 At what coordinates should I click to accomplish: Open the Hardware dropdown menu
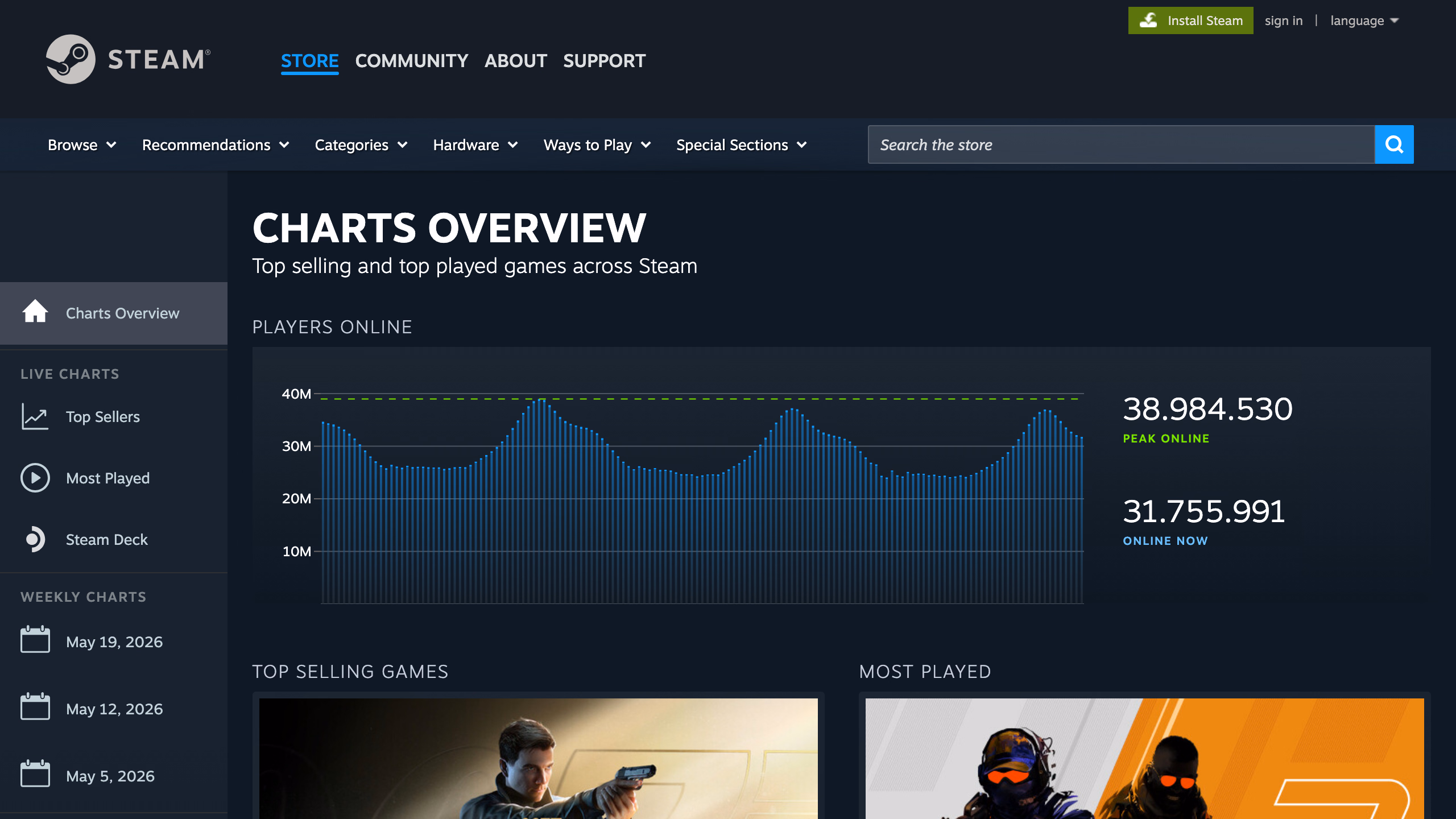tap(475, 145)
